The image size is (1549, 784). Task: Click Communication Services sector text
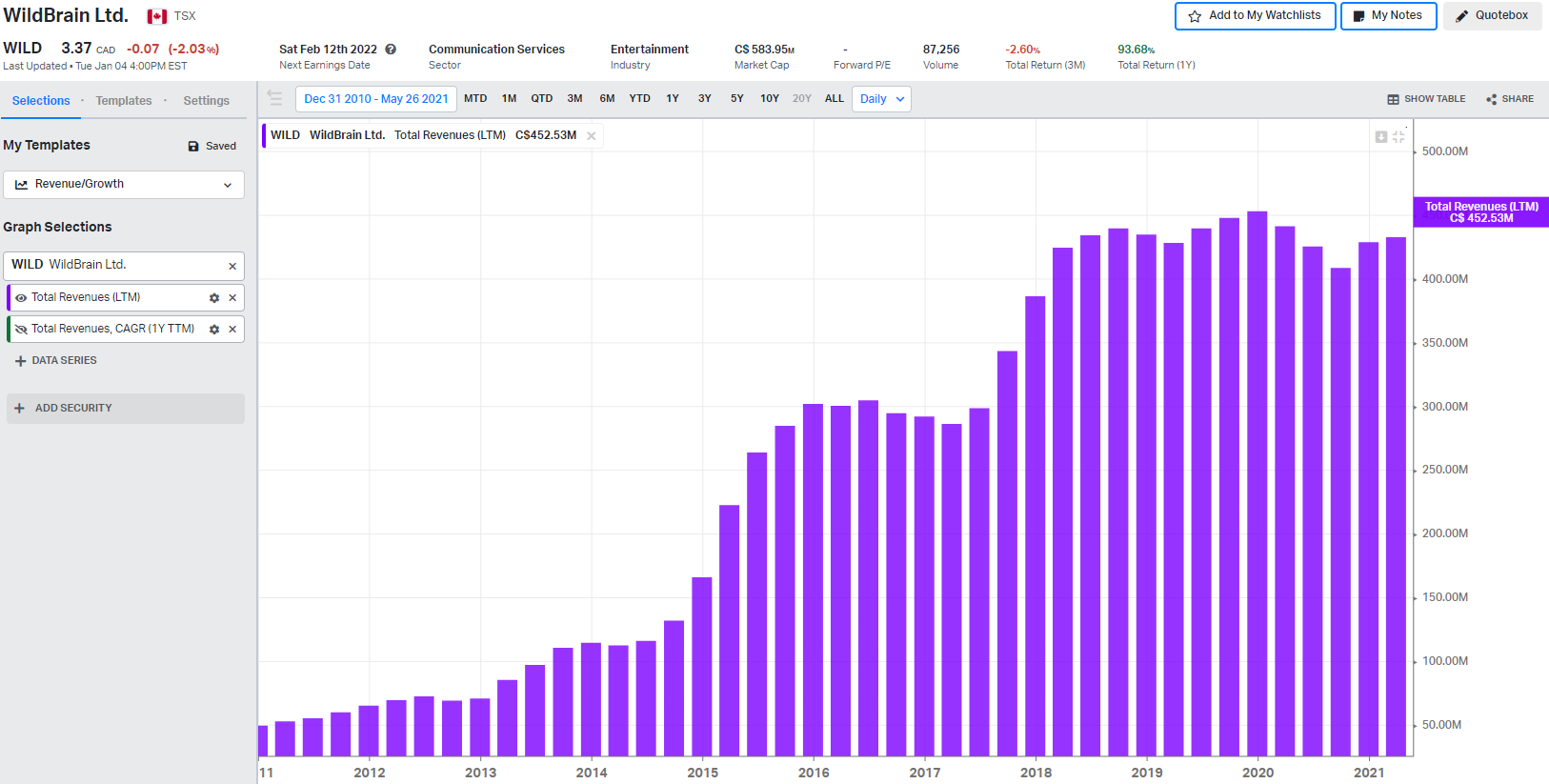(x=496, y=50)
